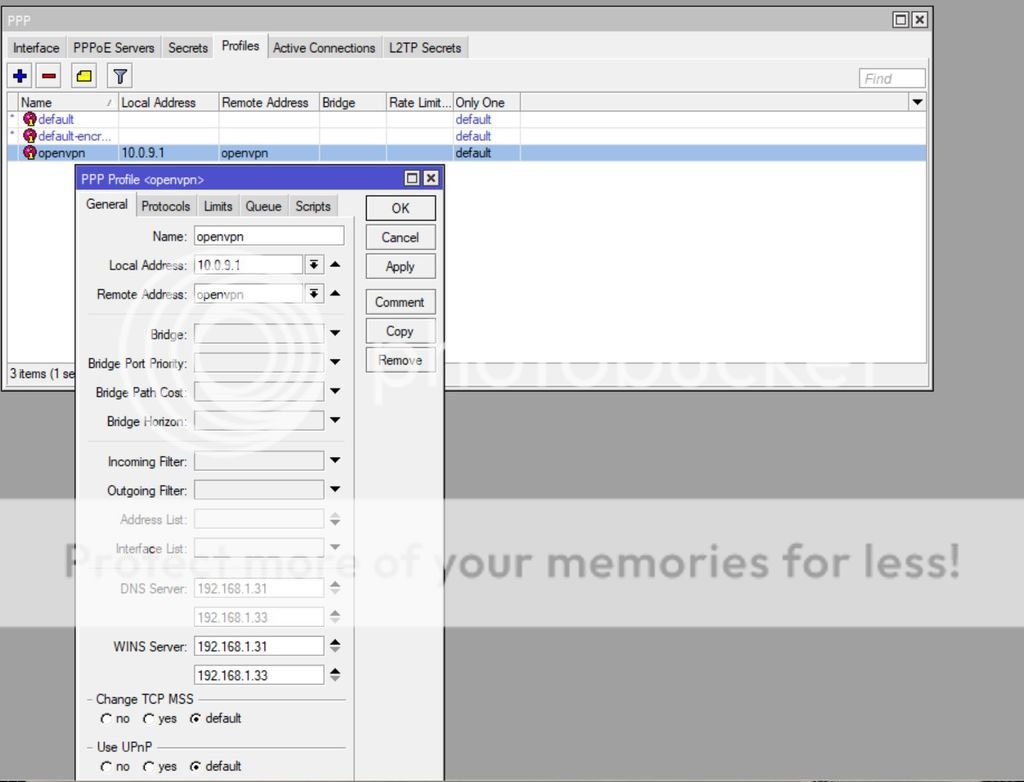Click the red minus remove icon
Image resolution: width=1024 pixels, height=782 pixels.
point(49,76)
